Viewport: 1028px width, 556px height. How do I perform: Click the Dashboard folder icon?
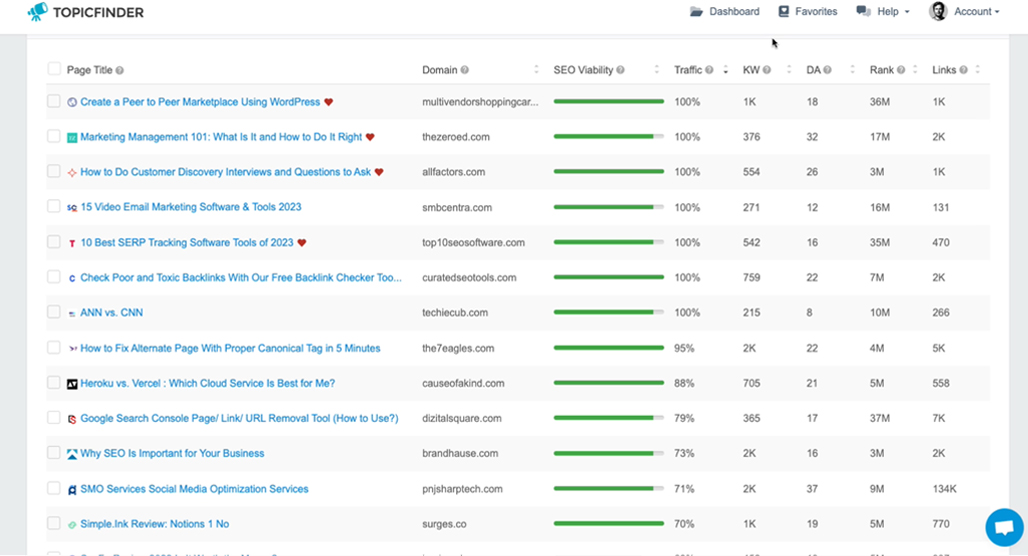tap(696, 11)
